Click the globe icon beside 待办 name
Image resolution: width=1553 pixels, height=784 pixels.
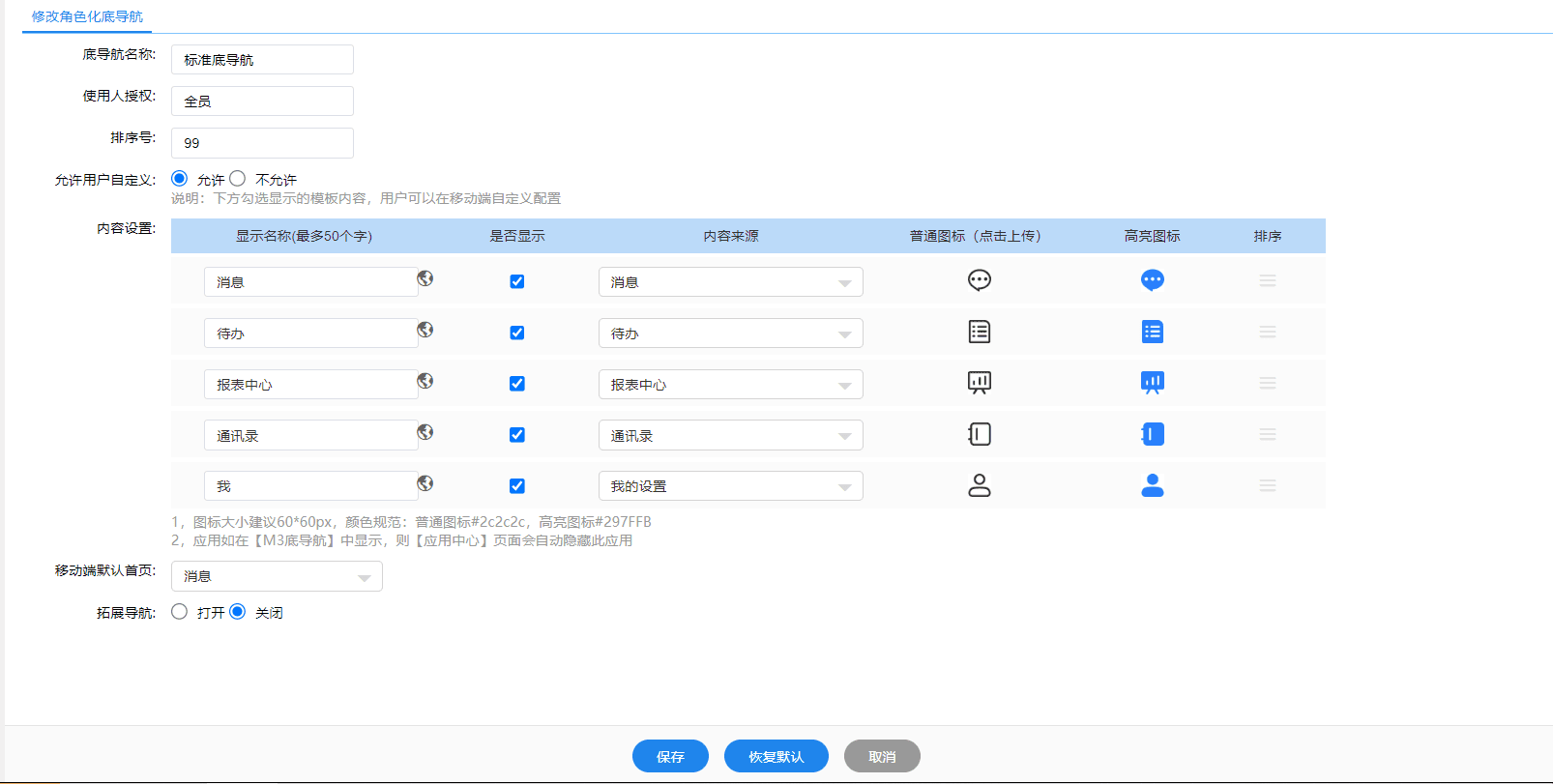[x=425, y=330]
